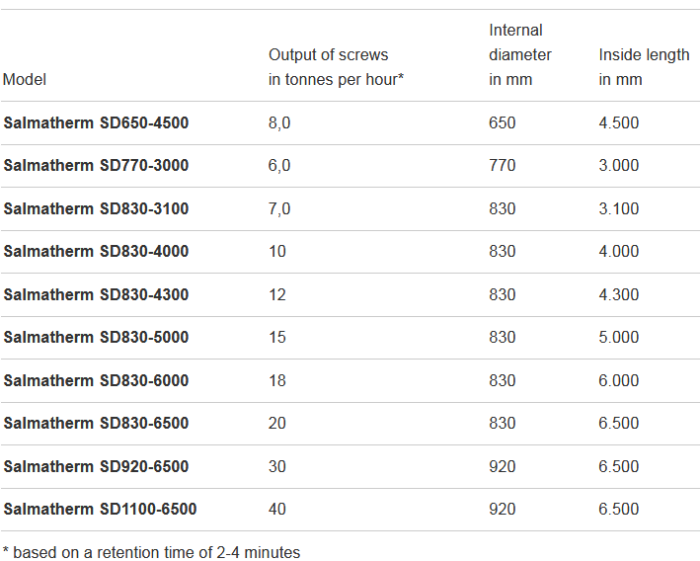Click the retention time footnote text

(x=151, y=552)
